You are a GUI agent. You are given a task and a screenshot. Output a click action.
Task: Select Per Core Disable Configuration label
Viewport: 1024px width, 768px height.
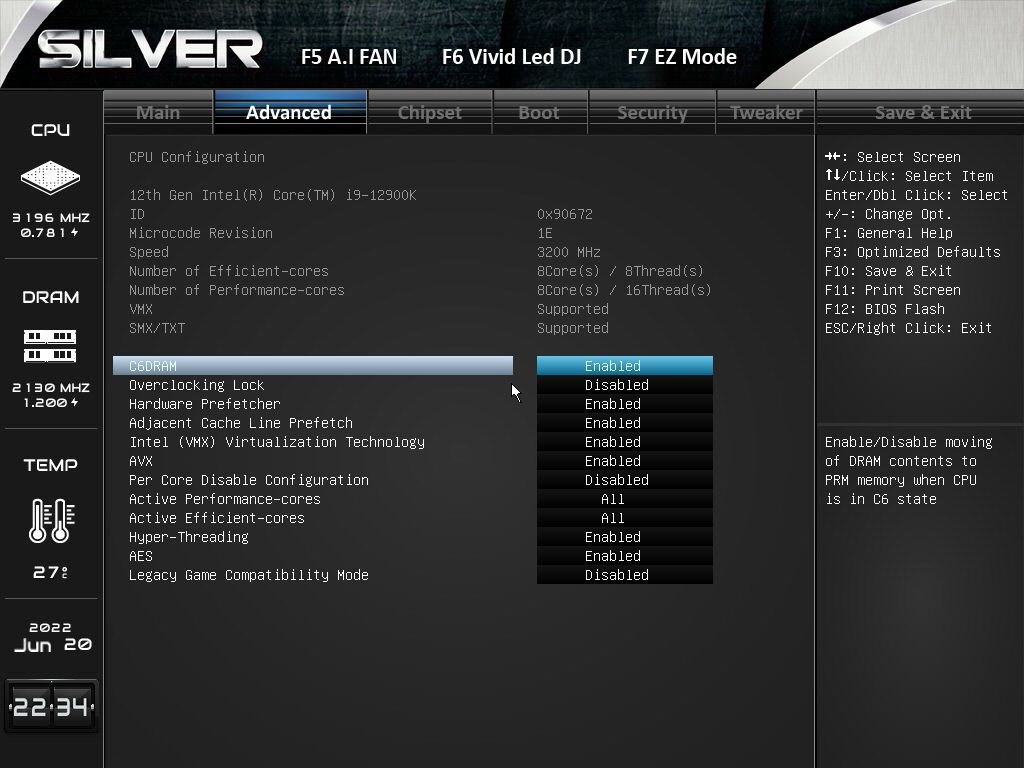click(x=249, y=479)
